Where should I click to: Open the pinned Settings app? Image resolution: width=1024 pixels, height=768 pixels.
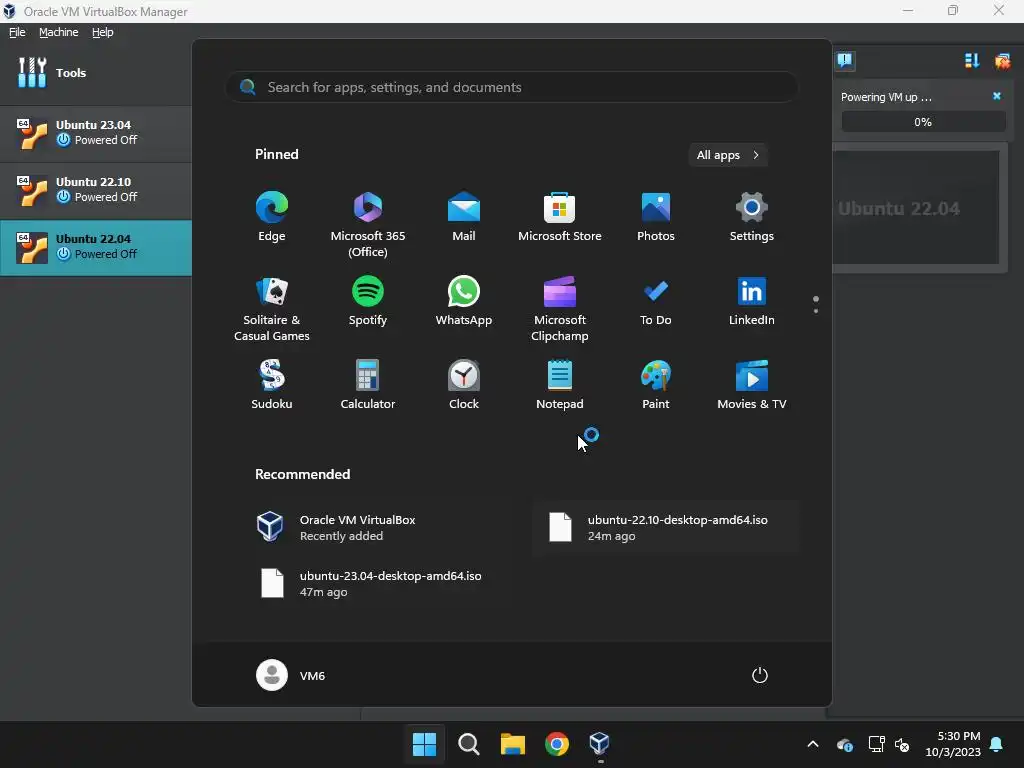tap(752, 217)
